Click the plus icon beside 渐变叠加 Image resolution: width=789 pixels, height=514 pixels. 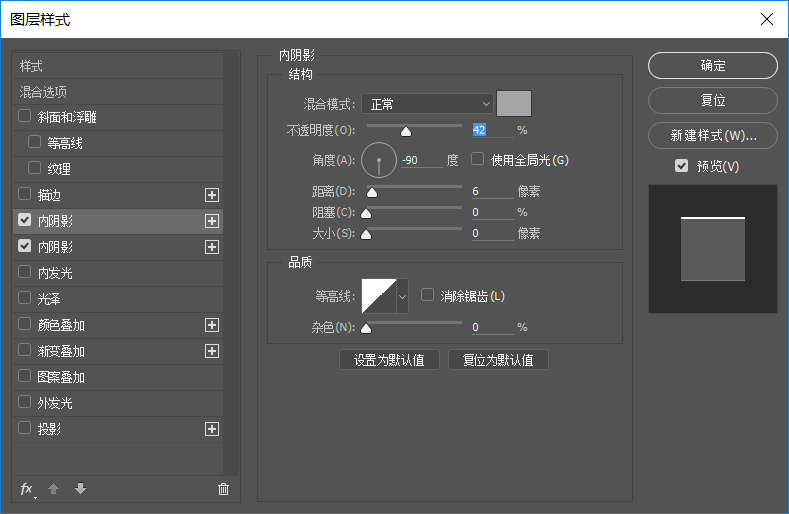[x=211, y=351]
